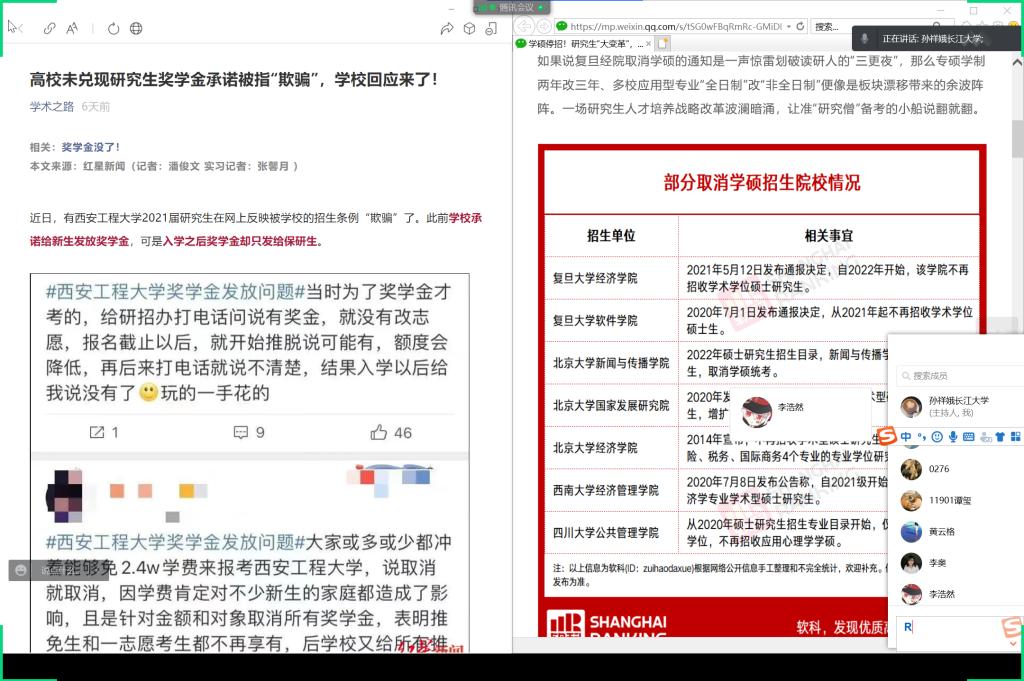Click the Sogou emoji smiley icon
The width and height of the screenshot is (1024, 681).
pos(937,437)
